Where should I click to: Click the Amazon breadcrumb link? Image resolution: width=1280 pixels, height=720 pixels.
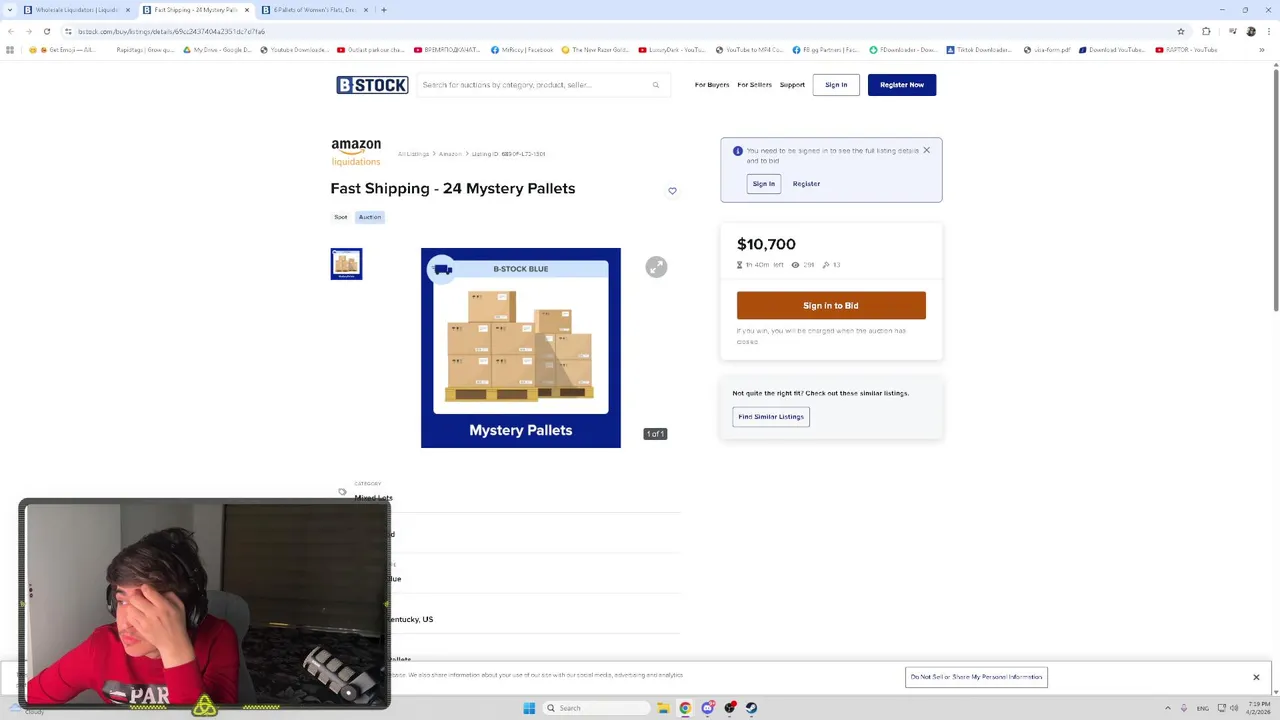(x=450, y=154)
